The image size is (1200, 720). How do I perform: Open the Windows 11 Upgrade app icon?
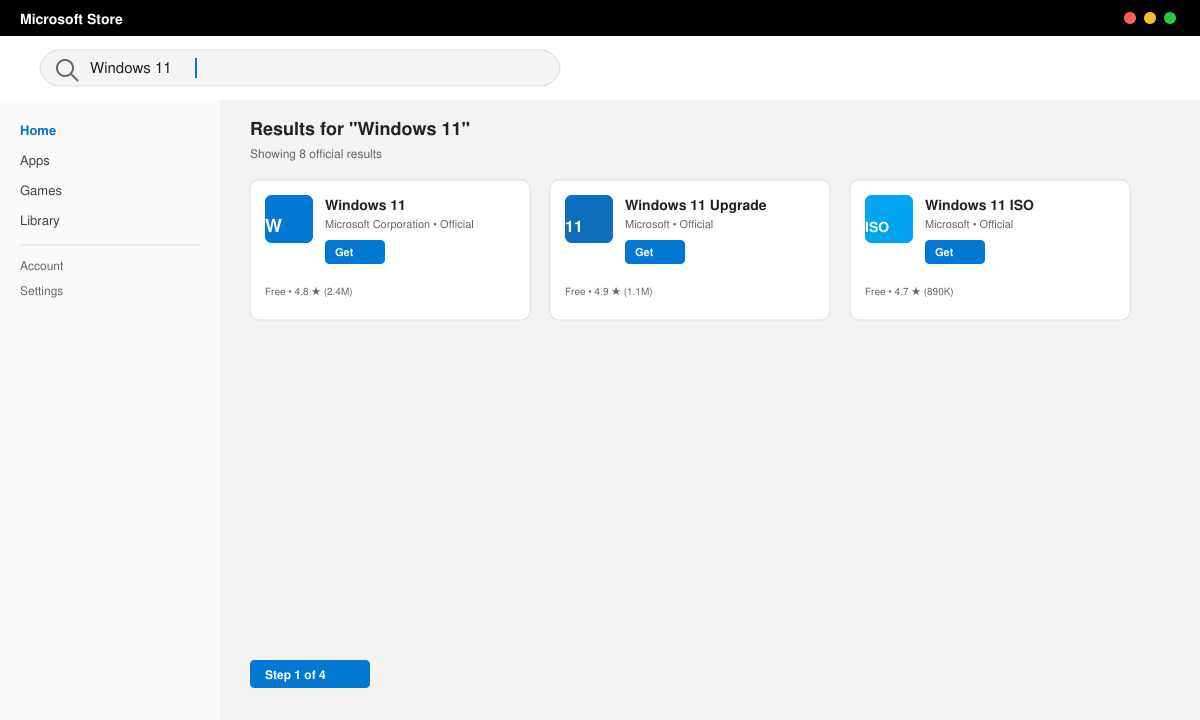pyautogui.click(x=589, y=219)
